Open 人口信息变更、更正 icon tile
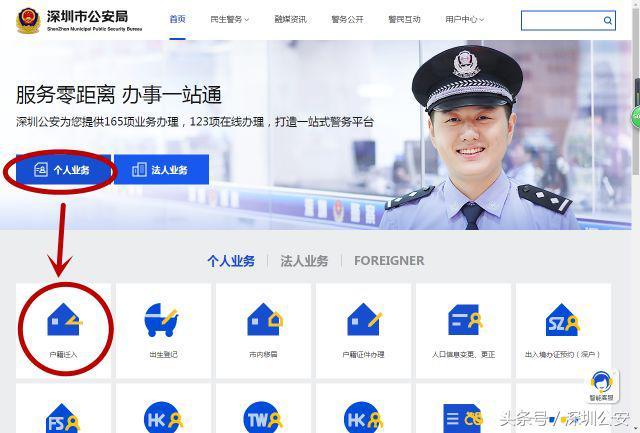Image resolution: width=640 pixels, height=433 pixels. point(464,320)
